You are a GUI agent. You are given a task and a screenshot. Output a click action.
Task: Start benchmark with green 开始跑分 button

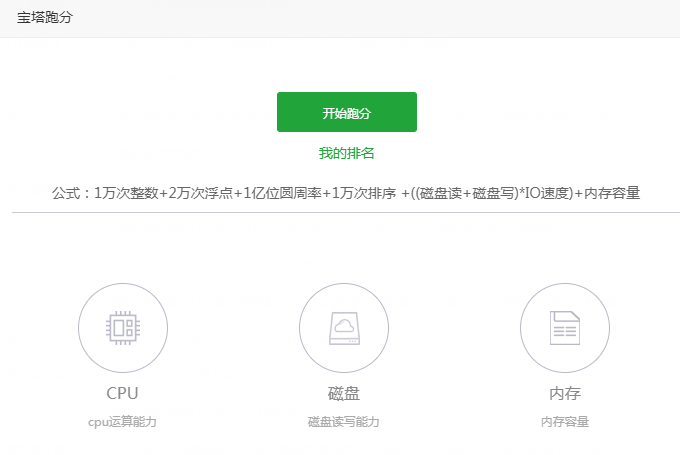[x=347, y=112]
